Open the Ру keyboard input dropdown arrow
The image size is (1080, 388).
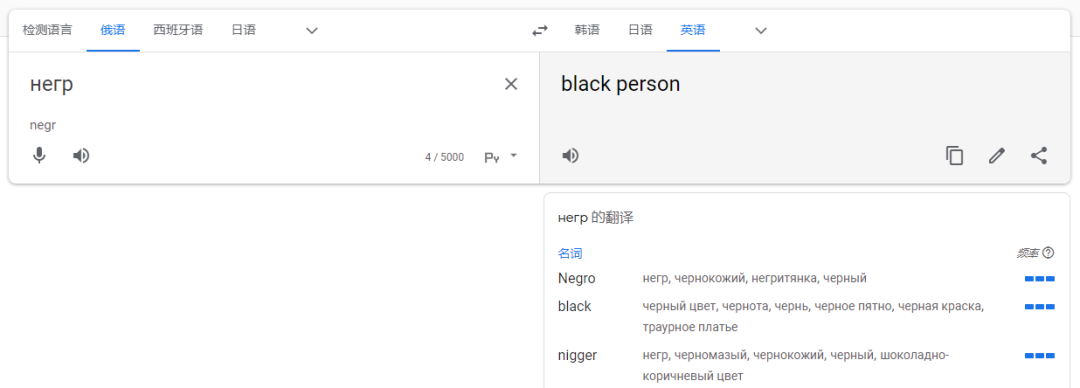pos(513,156)
